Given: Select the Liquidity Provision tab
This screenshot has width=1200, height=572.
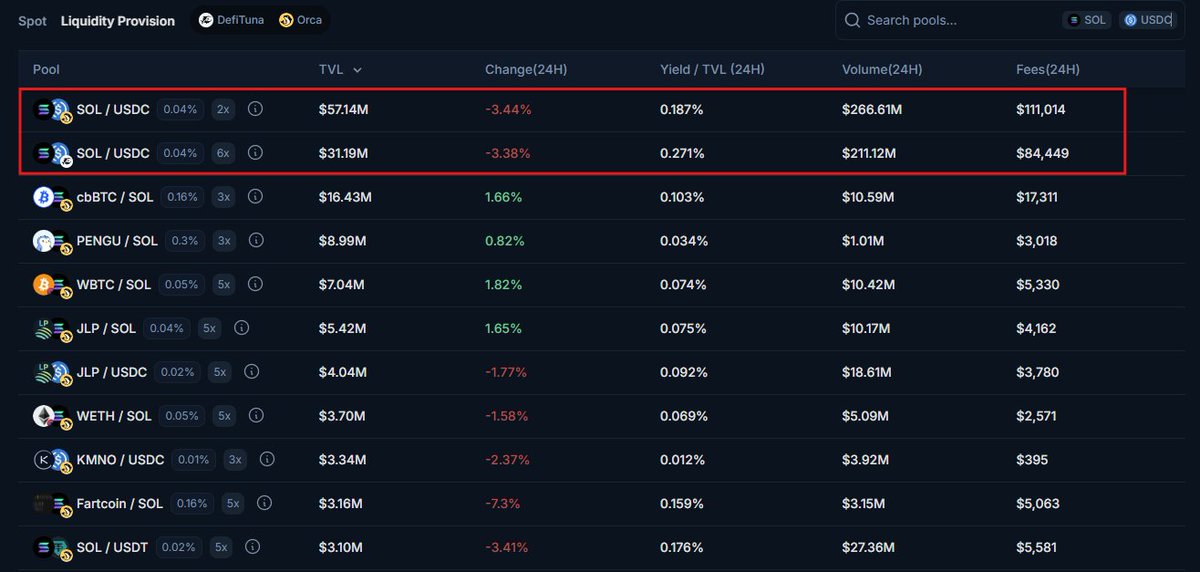Looking at the screenshot, I should coord(117,21).
